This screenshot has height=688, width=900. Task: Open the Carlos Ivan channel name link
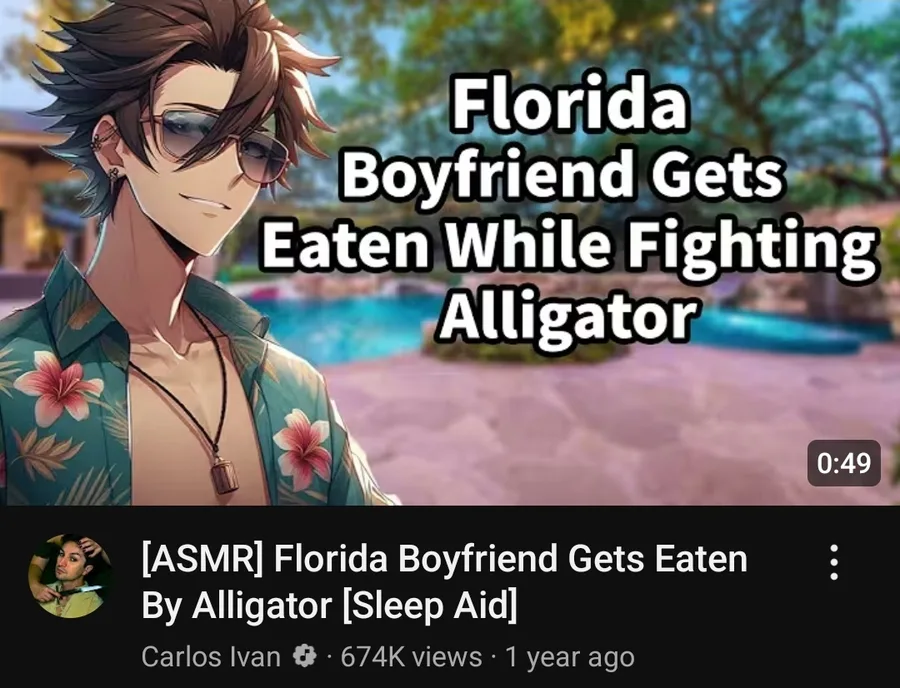pos(211,656)
